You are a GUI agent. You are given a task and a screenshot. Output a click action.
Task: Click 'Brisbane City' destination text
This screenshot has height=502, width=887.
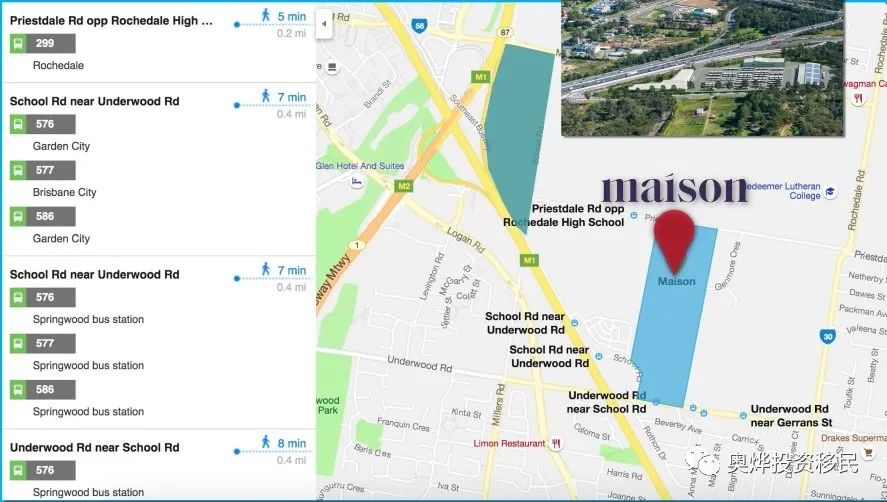coord(64,192)
